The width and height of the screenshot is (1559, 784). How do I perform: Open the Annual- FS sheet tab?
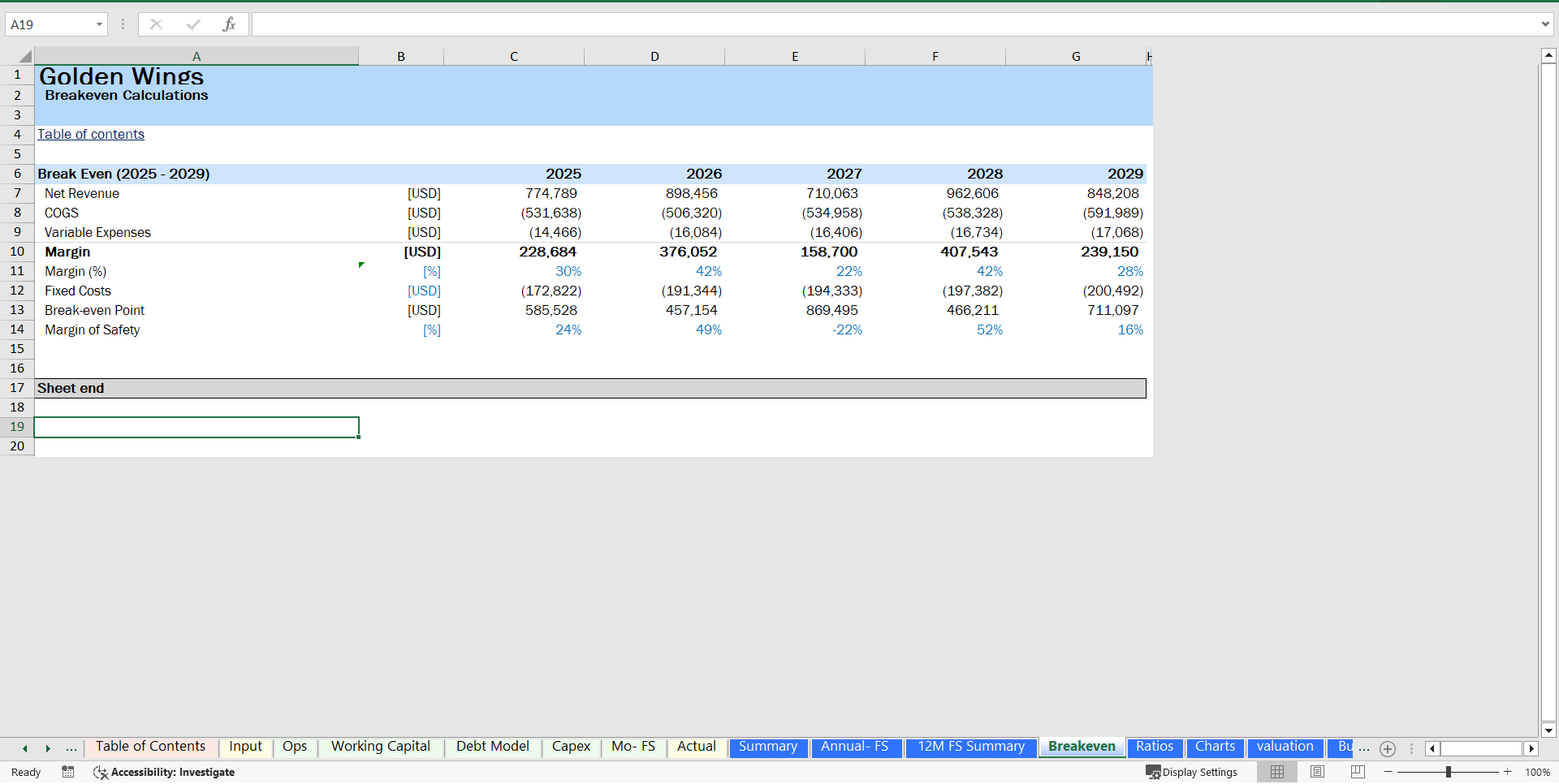pos(855,747)
